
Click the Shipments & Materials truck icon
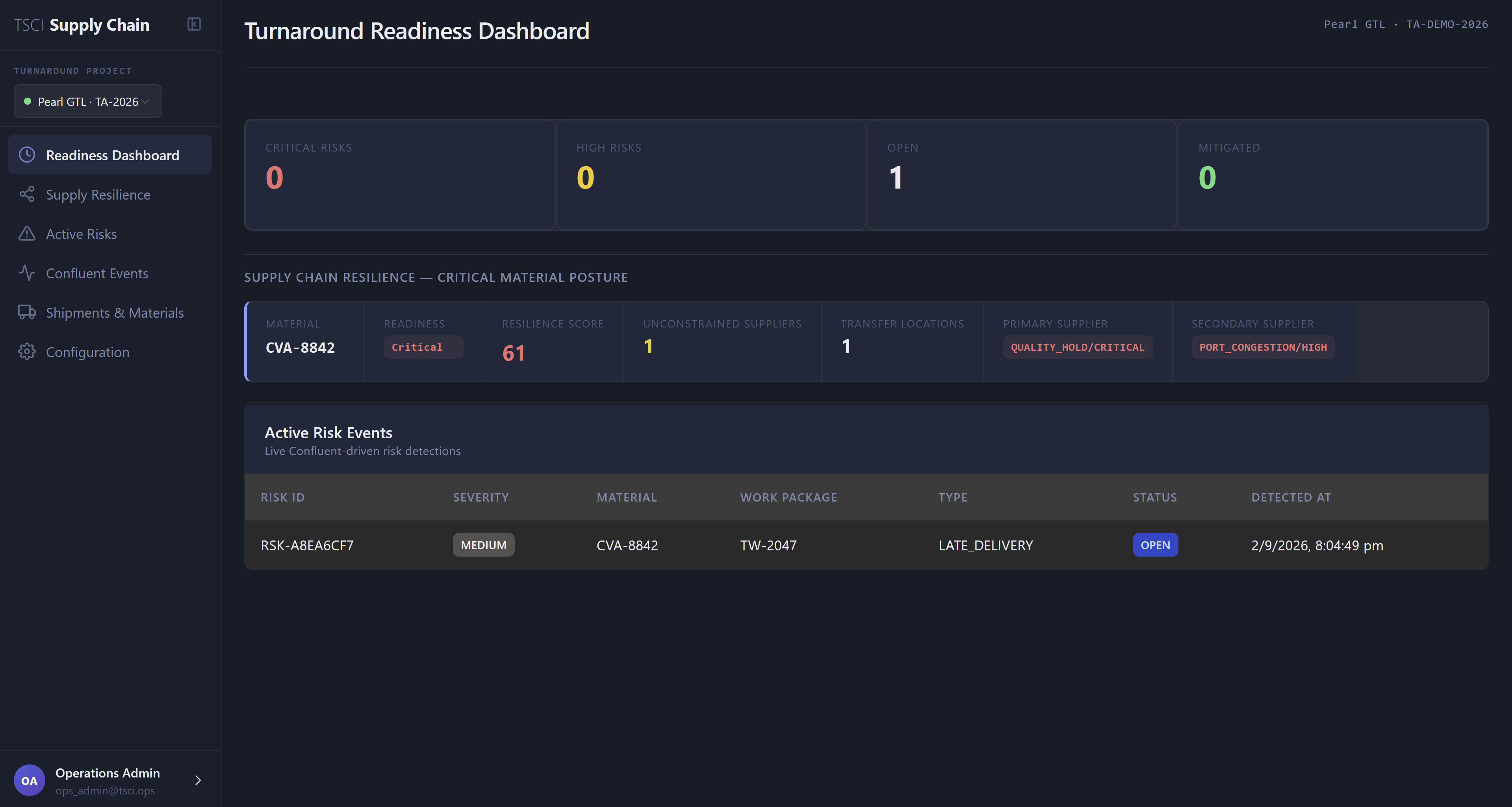click(27, 312)
